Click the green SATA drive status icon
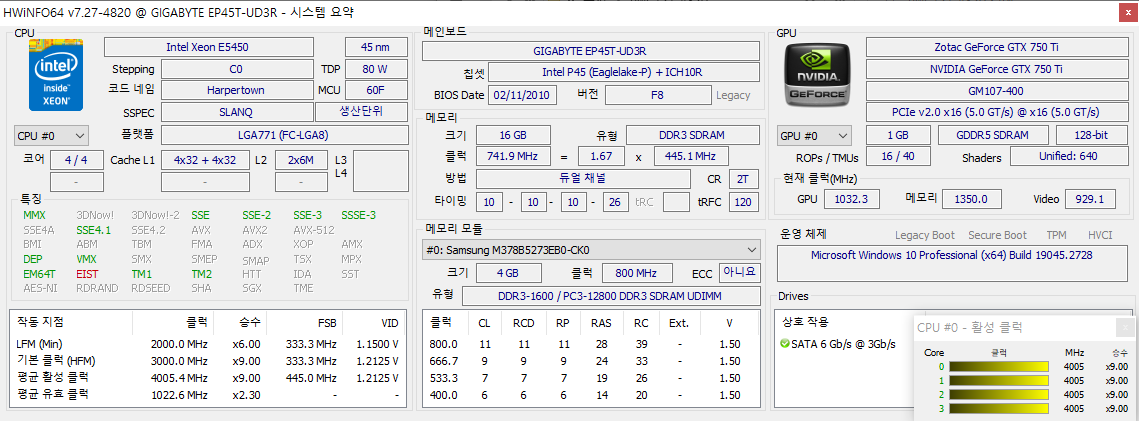Viewport: 1139px width, 421px height. coord(785,344)
